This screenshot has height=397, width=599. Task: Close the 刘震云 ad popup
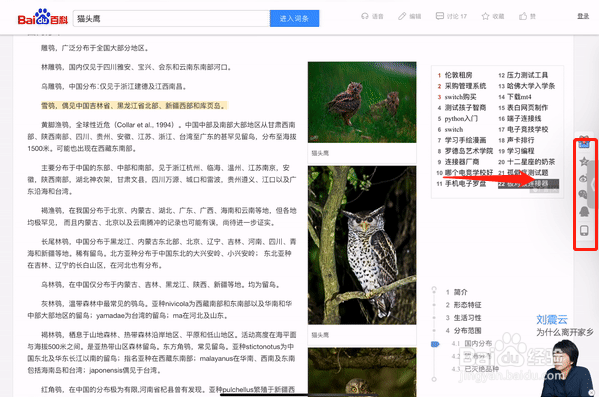coord(591,392)
